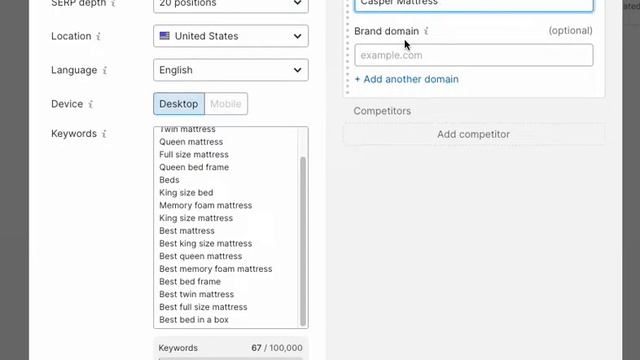The width and height of the screenshot is (640, 360).
Task: Click the info icon beside SERP depth
Action: (113, 3)
